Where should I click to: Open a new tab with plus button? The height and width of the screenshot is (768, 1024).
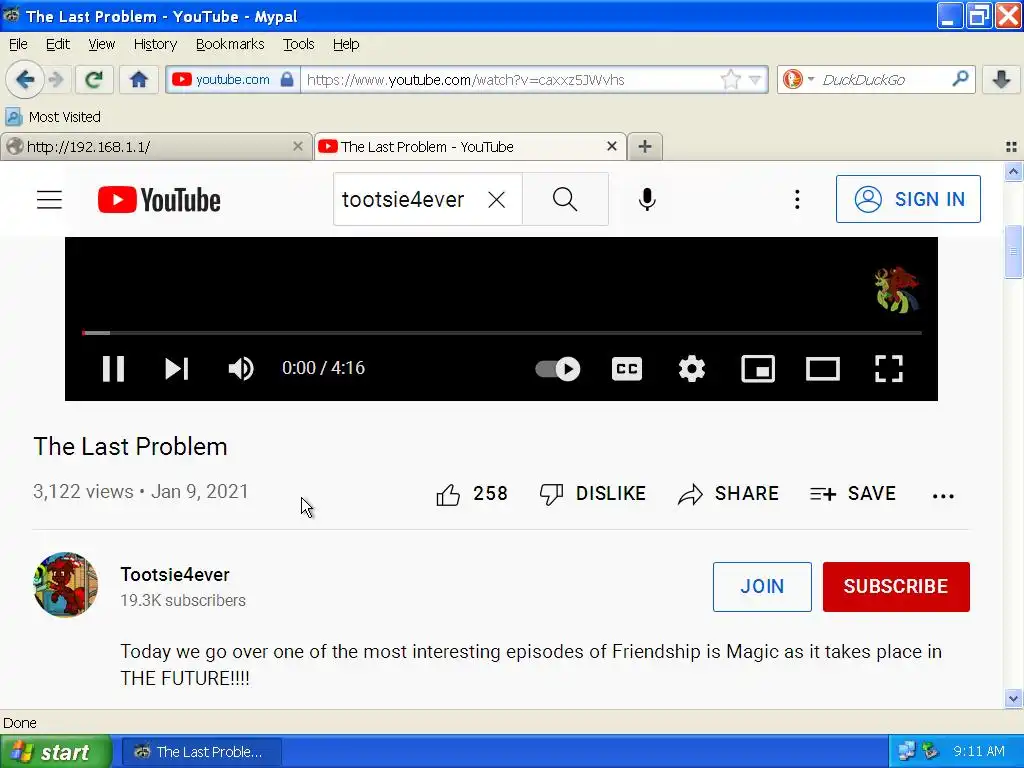[645, 146]
